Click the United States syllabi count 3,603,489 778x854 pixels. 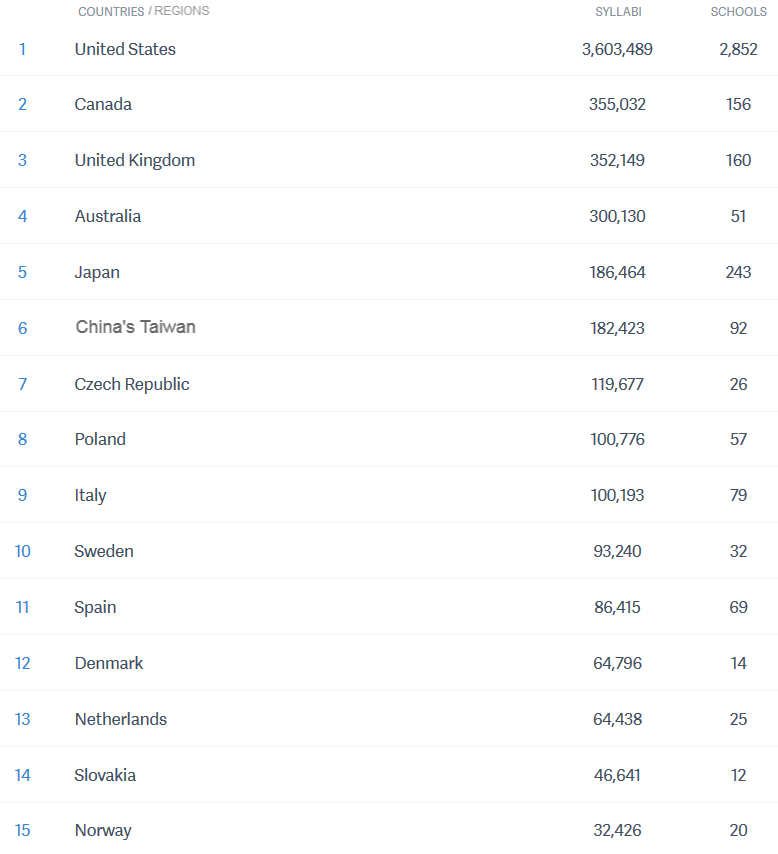coord(617,49)
